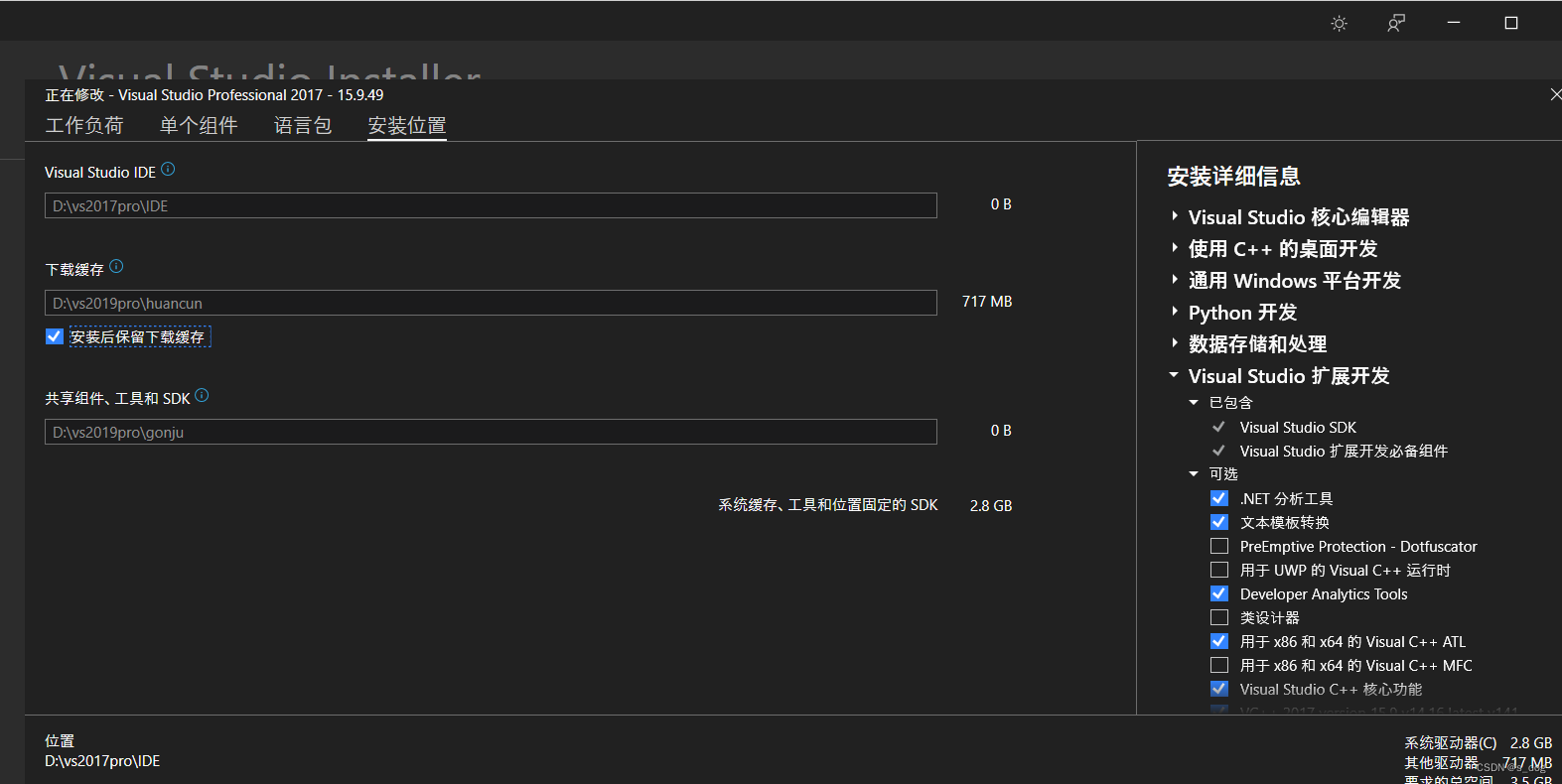Screen dimensions: 1562x784
Task: Enable 用于 UWP 的 Visual C++ 运行时
Action: 1219,570
